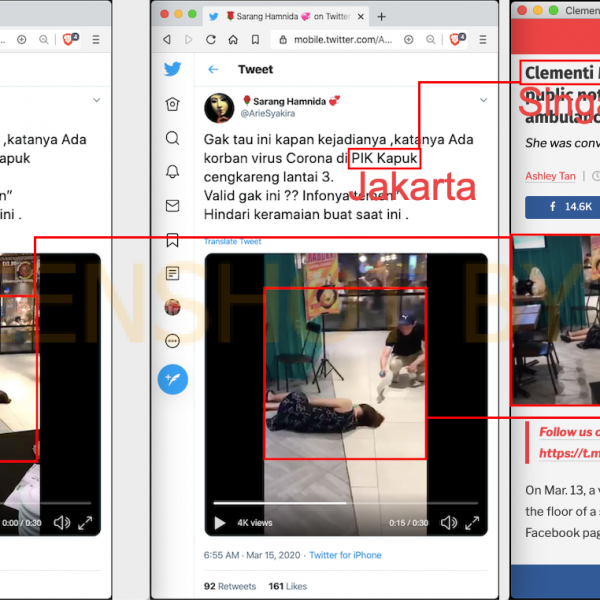This screenshot has width=600, height=600.
Task: Click Twitter for iPhone source link
Action: [345, 555]
